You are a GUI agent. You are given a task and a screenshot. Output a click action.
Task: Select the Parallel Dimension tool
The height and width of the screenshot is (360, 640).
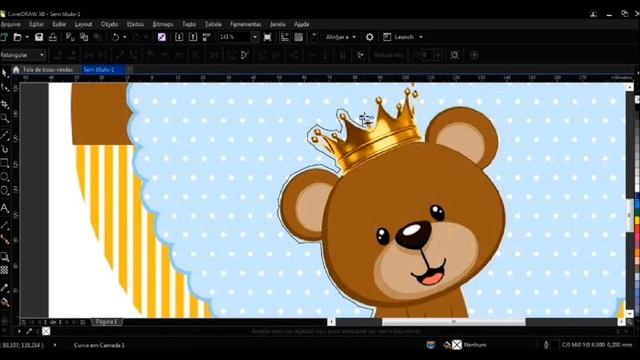[5, 226]
